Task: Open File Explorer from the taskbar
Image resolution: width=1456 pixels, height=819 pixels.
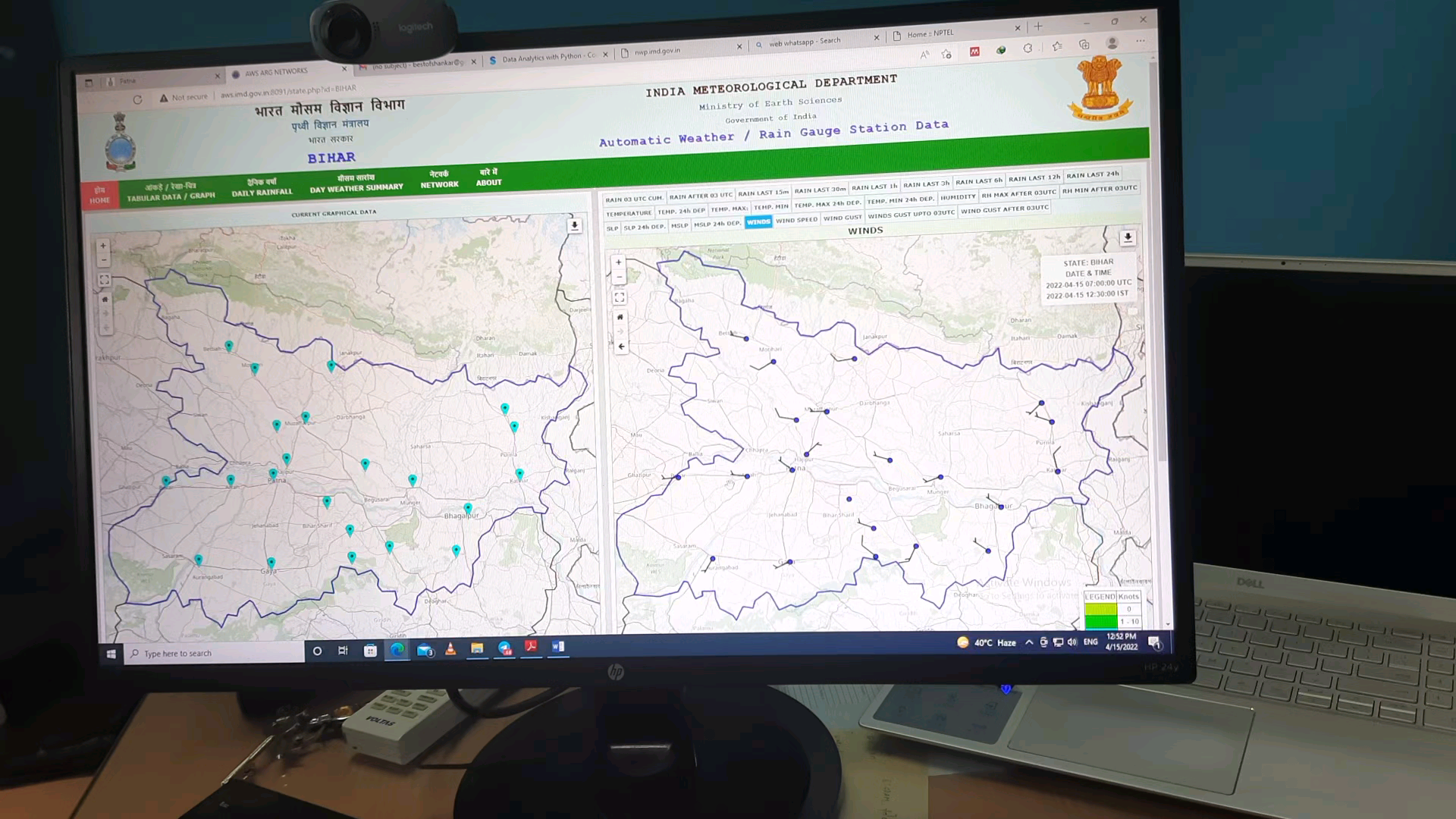Action: click(477, 648)
